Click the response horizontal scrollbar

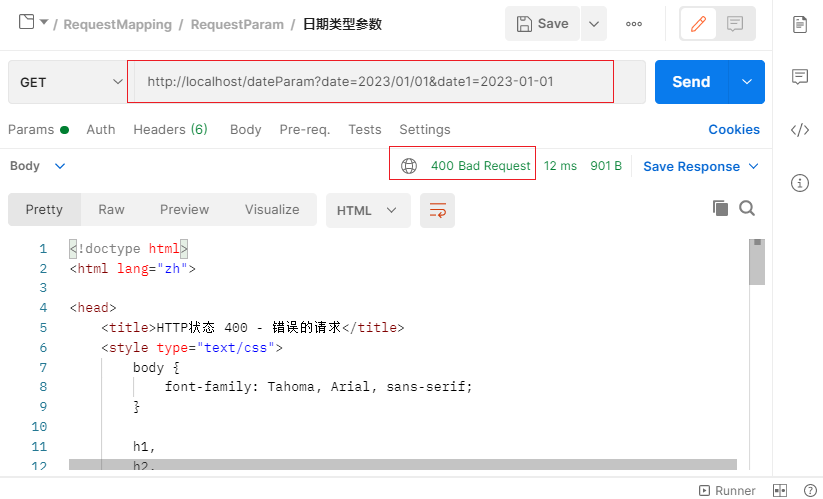tap(403, 464)
